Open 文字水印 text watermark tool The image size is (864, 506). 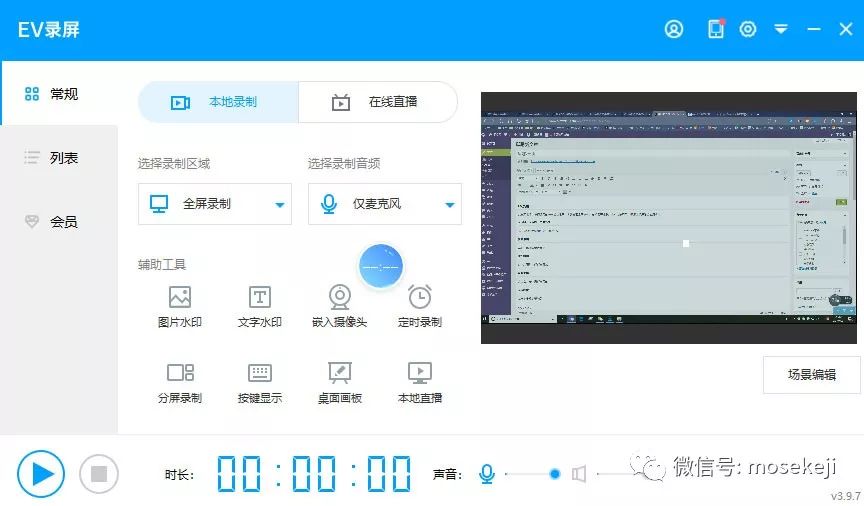[x=260, y=306]
